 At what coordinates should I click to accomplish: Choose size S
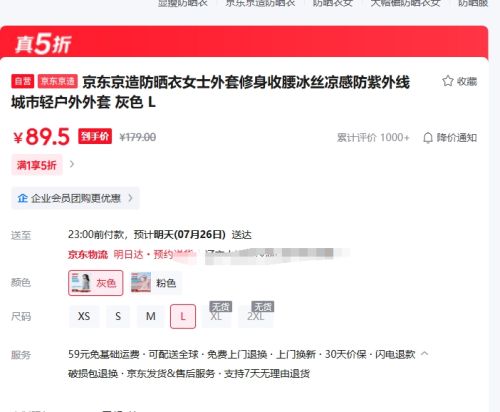click(118, 316)
